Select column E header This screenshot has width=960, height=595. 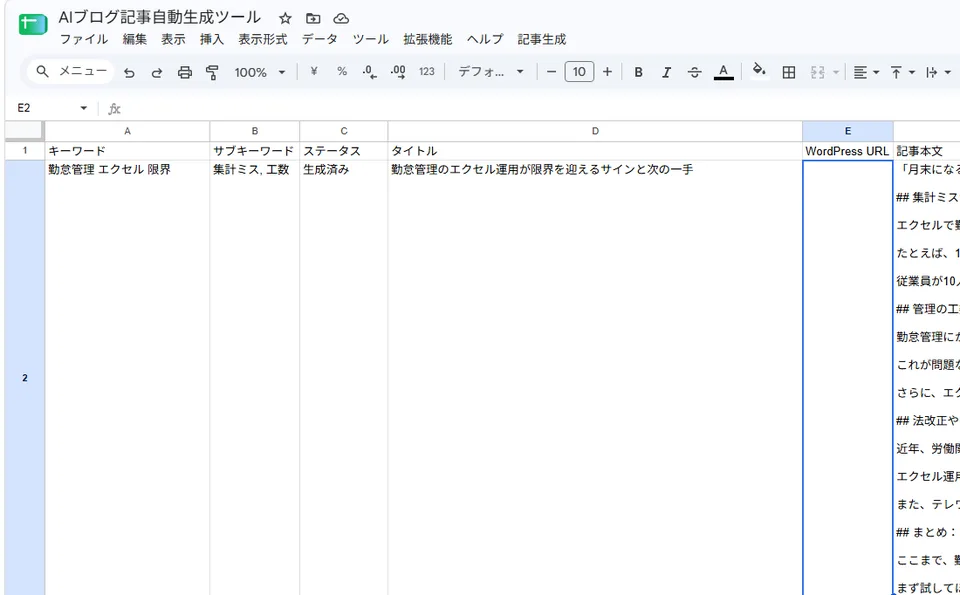click(x=848, y=131)
